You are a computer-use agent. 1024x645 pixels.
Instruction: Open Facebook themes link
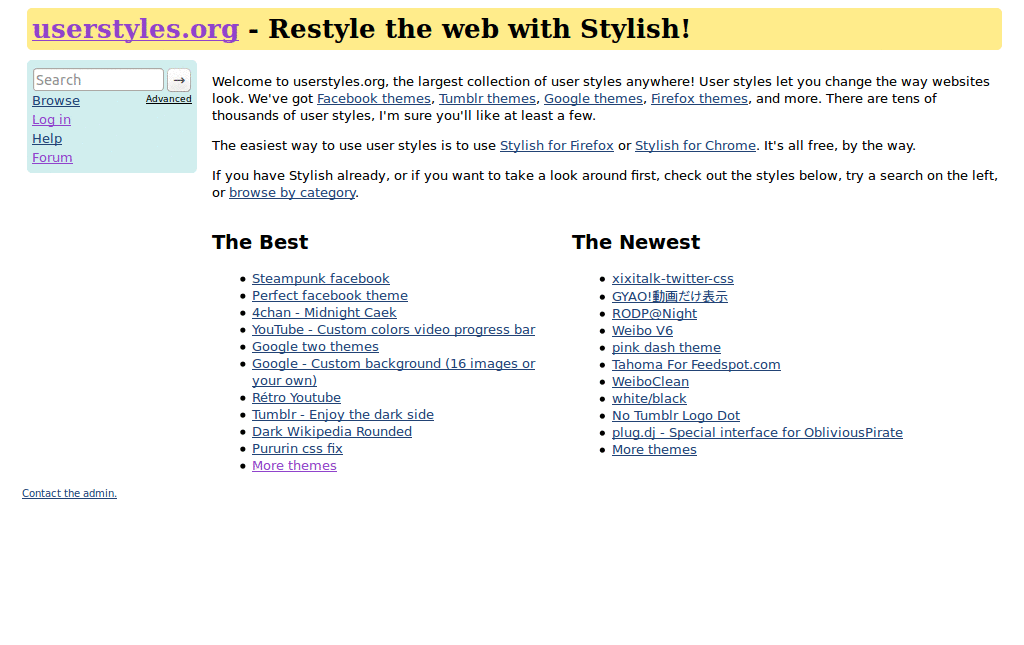pos(374,99)
